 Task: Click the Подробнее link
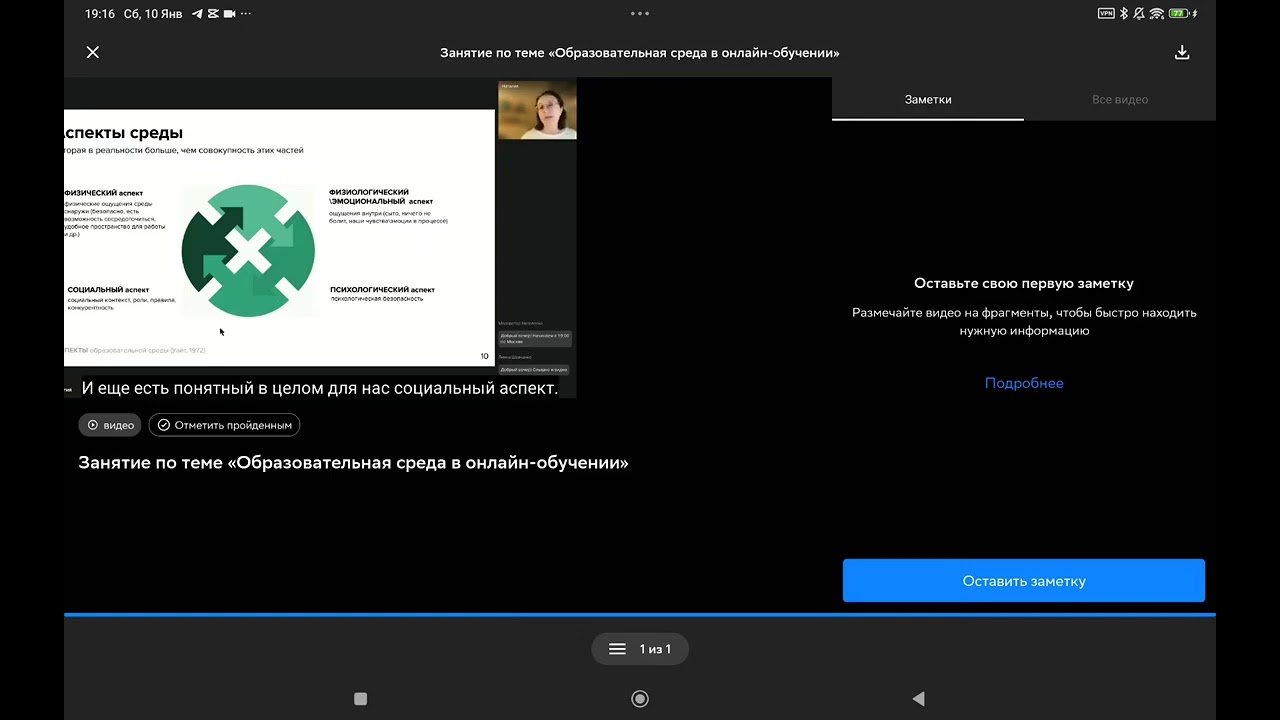pos(1024,383)
